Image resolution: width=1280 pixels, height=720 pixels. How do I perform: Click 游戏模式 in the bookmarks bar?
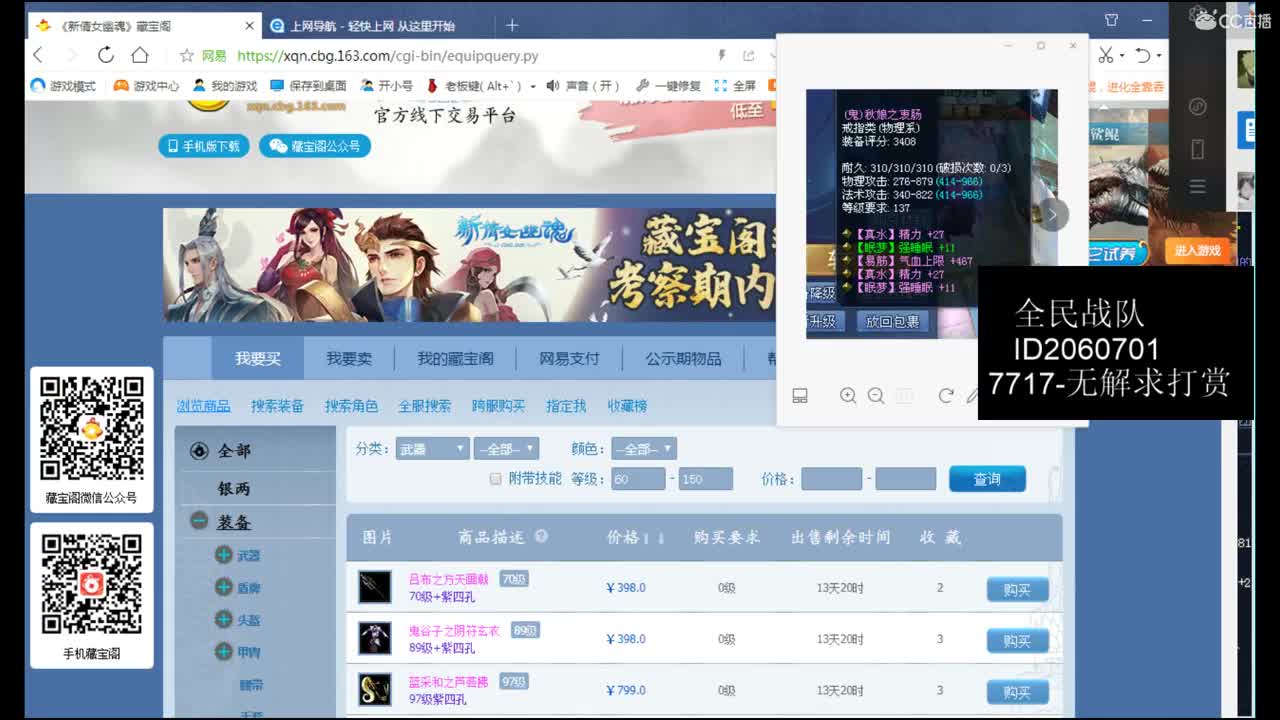point(63,86)
